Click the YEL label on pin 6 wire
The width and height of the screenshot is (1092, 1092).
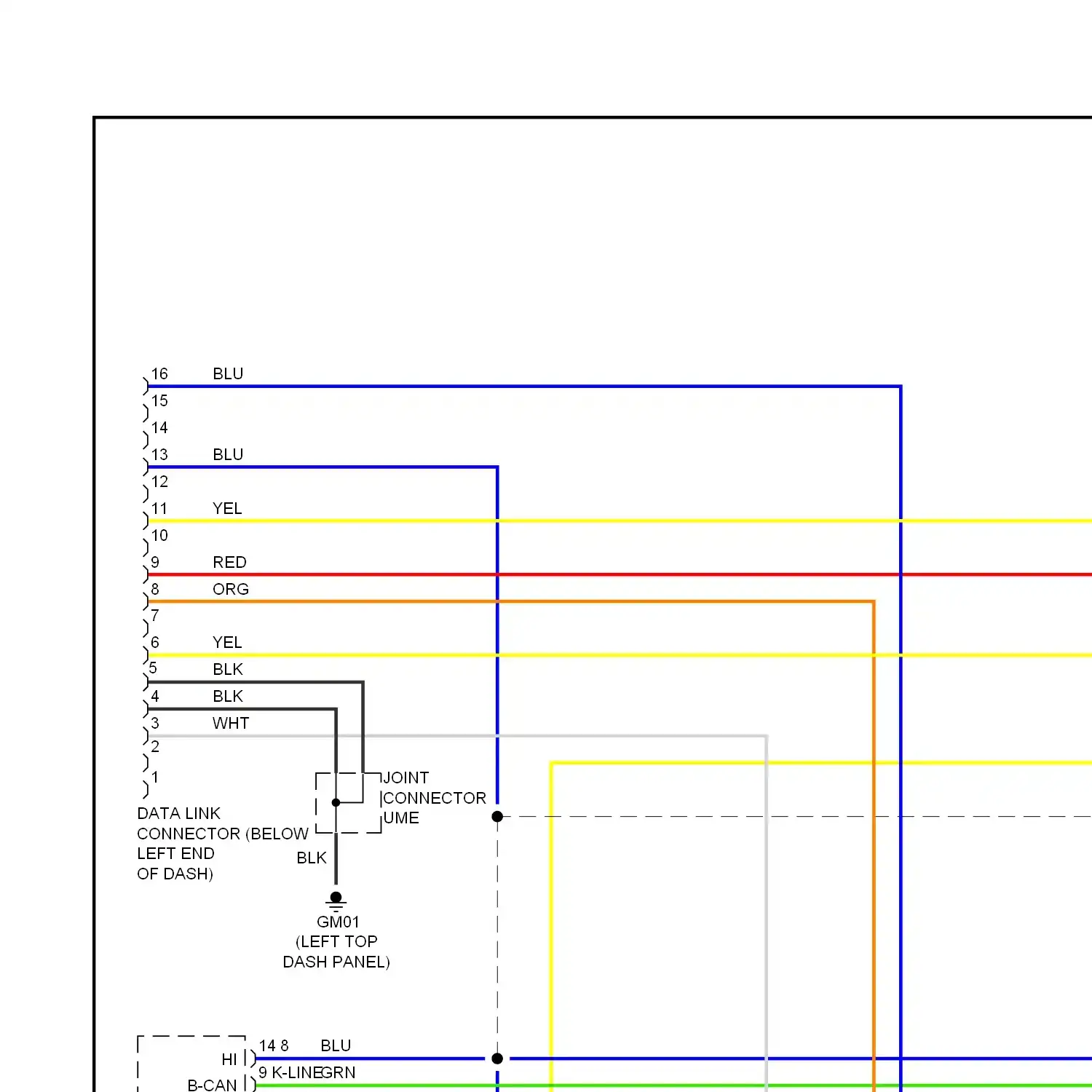click(227, 643)
